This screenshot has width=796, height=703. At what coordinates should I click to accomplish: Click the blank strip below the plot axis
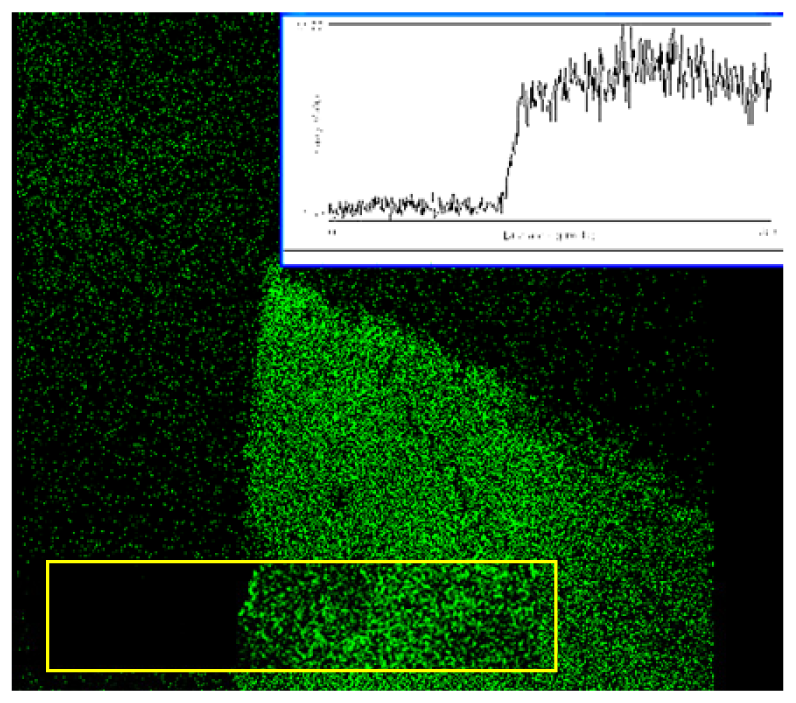(x=530, y=256)
